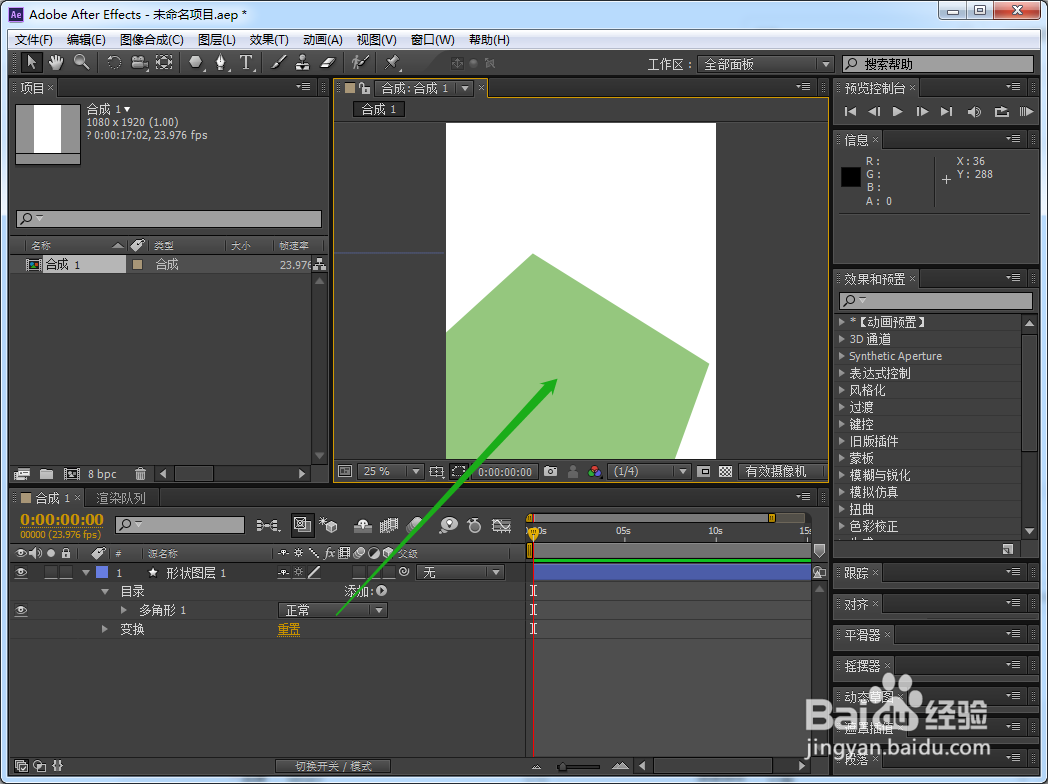Image resolution: width=1048 pixels, height=784 pixels.
Task: Click the 添加 add shape button
Action: pos(382,591)
